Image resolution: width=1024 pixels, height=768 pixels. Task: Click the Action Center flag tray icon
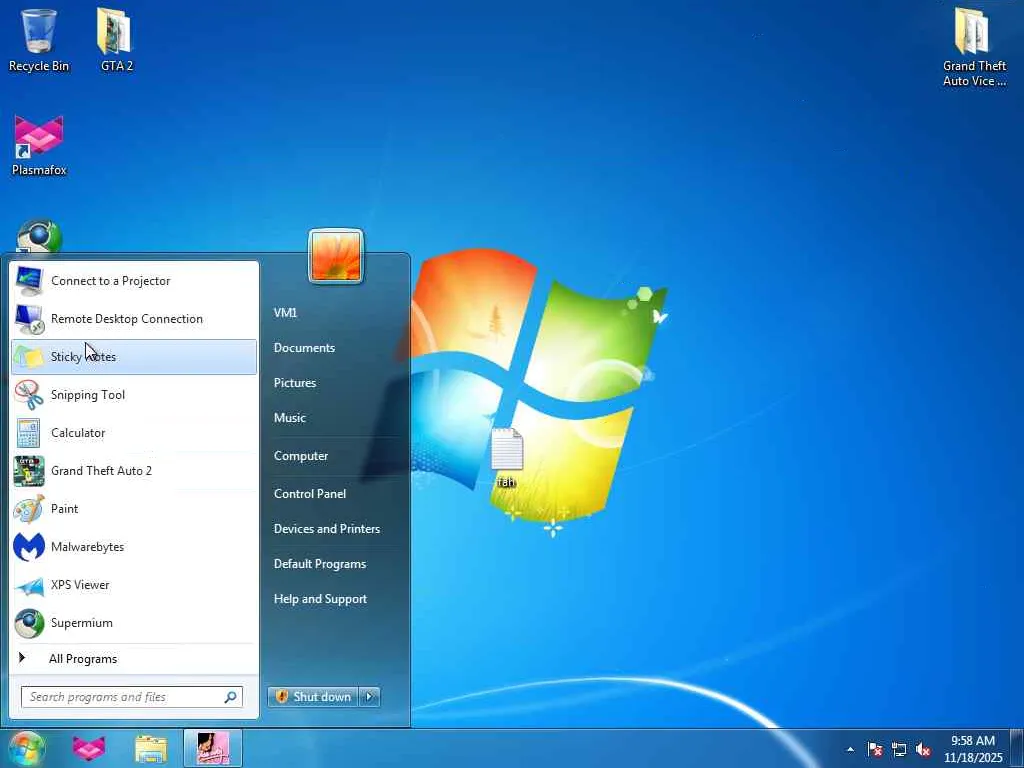click(875, 749)
